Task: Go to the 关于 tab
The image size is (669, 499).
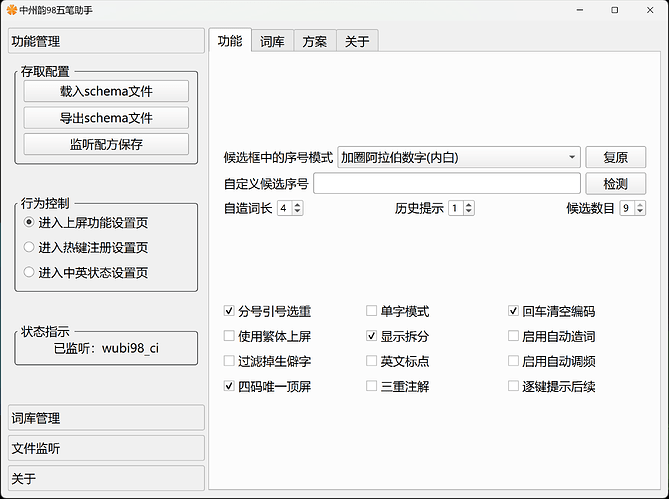Action: click(357, 41)
